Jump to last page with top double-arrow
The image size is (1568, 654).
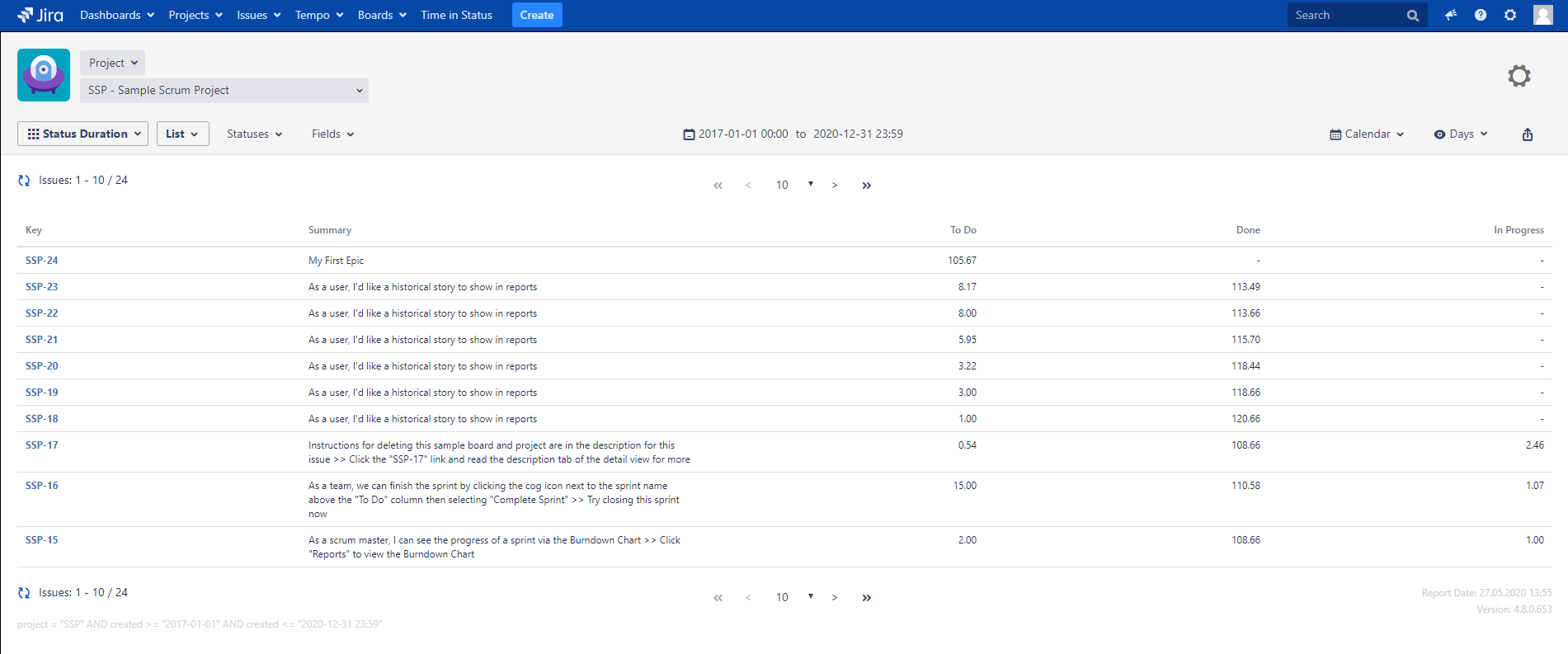pos(866,186)
